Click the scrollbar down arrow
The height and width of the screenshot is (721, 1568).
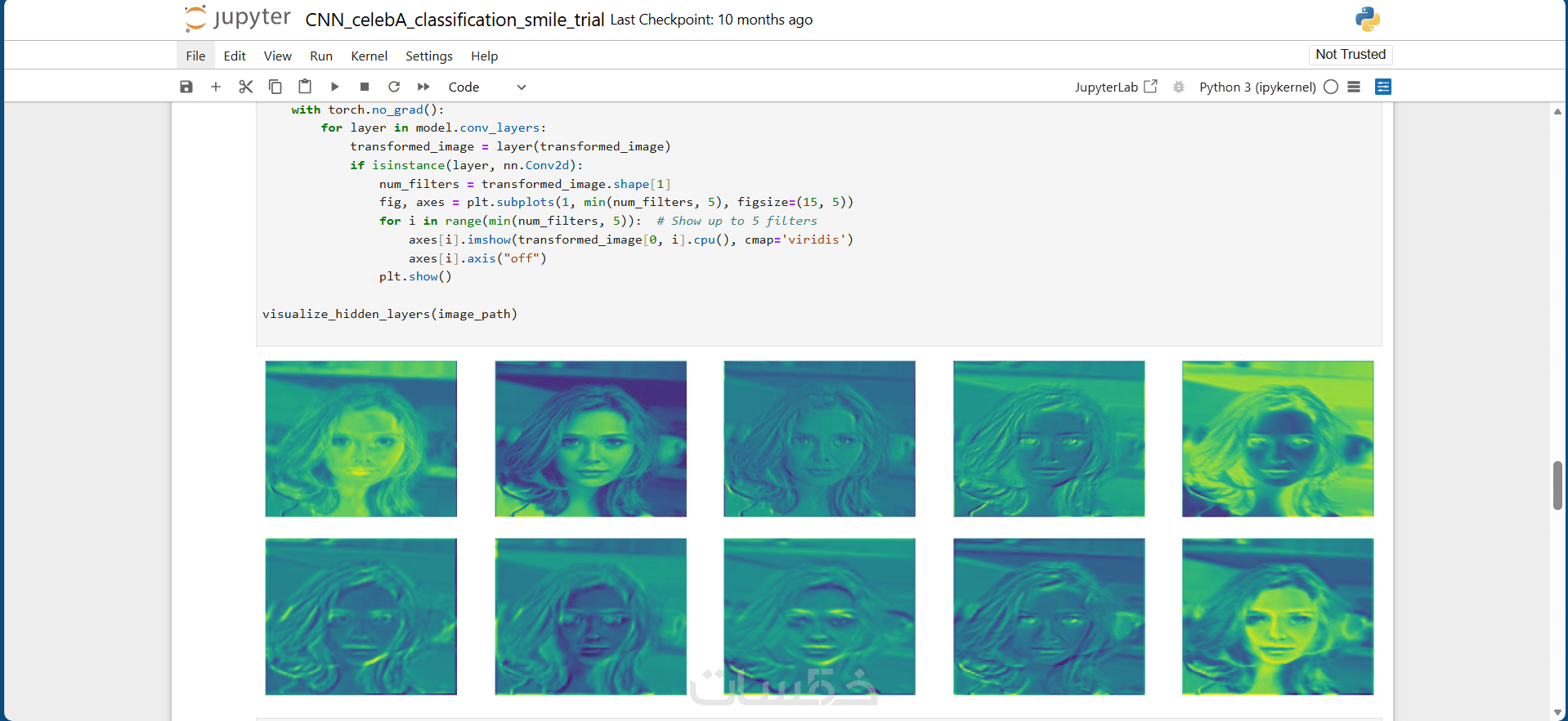coord(1557,713)
